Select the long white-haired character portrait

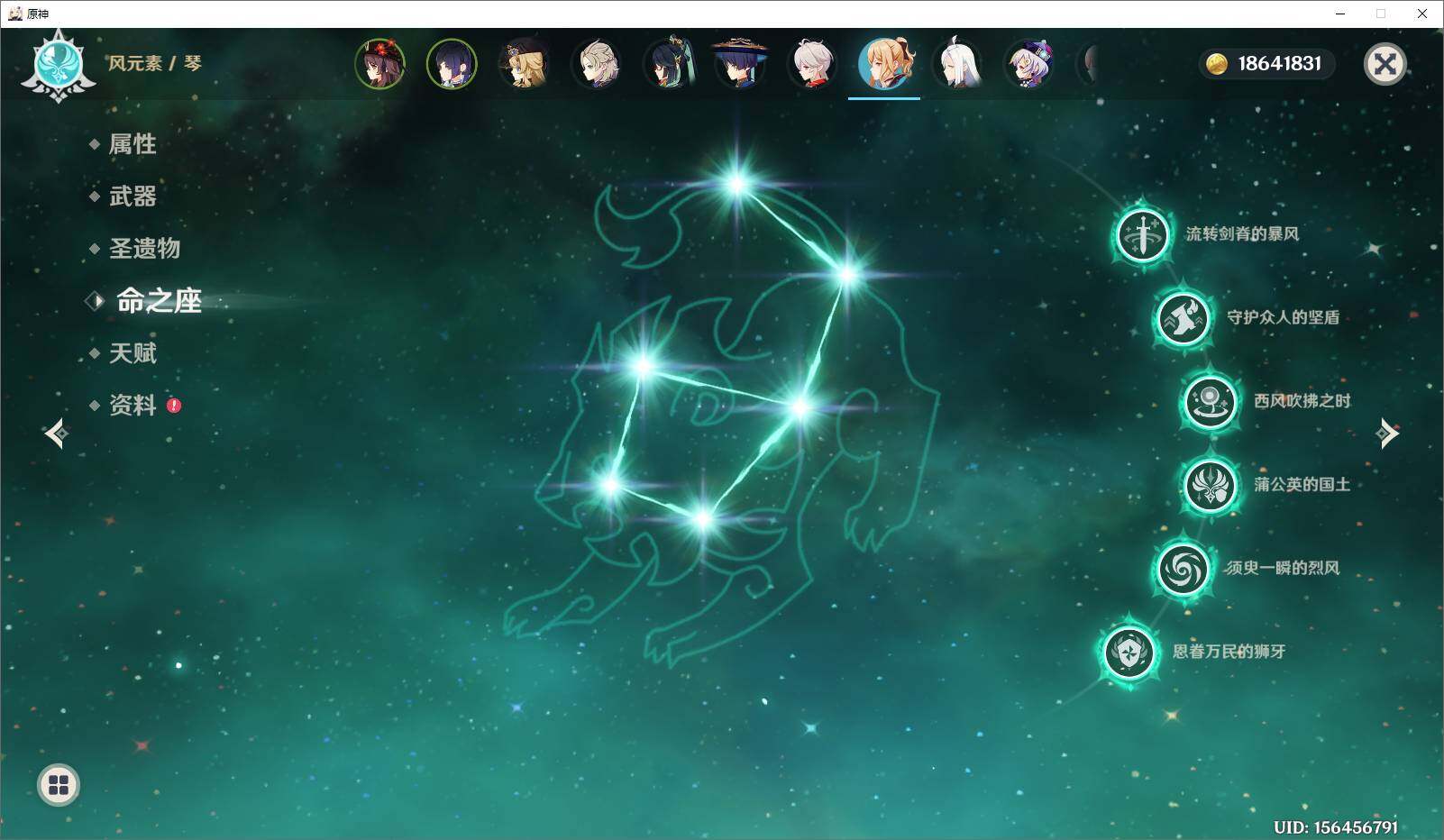coord(956,64)
